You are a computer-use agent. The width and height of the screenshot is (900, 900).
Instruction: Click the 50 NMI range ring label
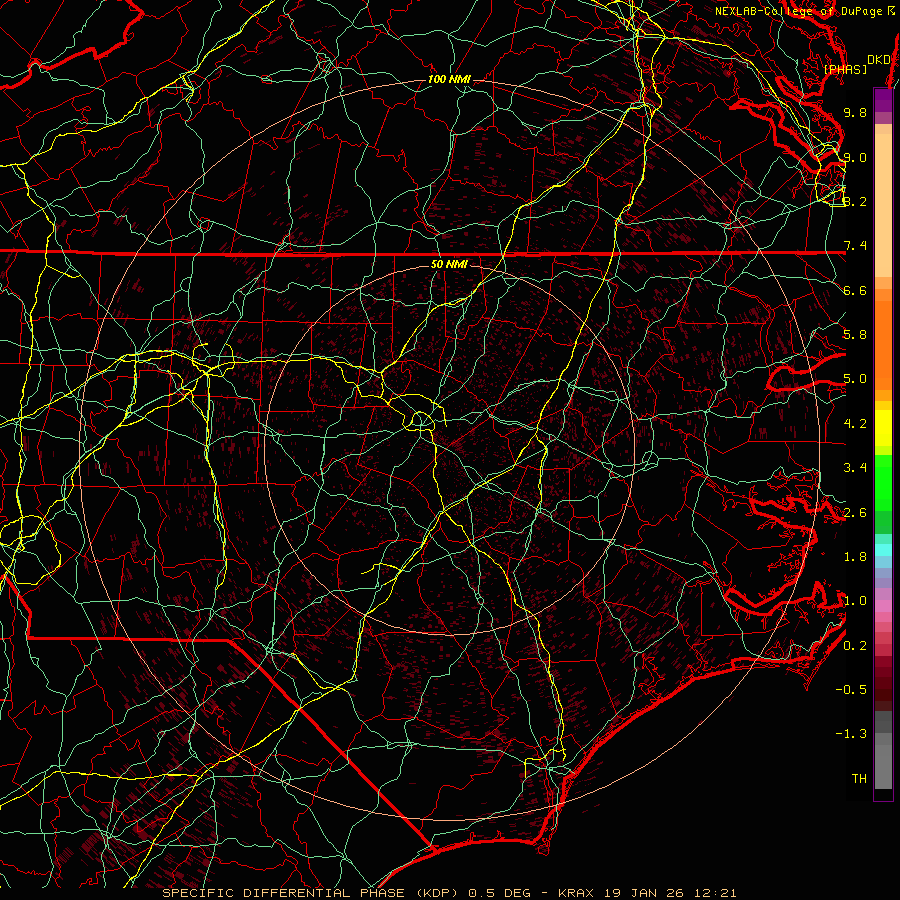[449, 264]
